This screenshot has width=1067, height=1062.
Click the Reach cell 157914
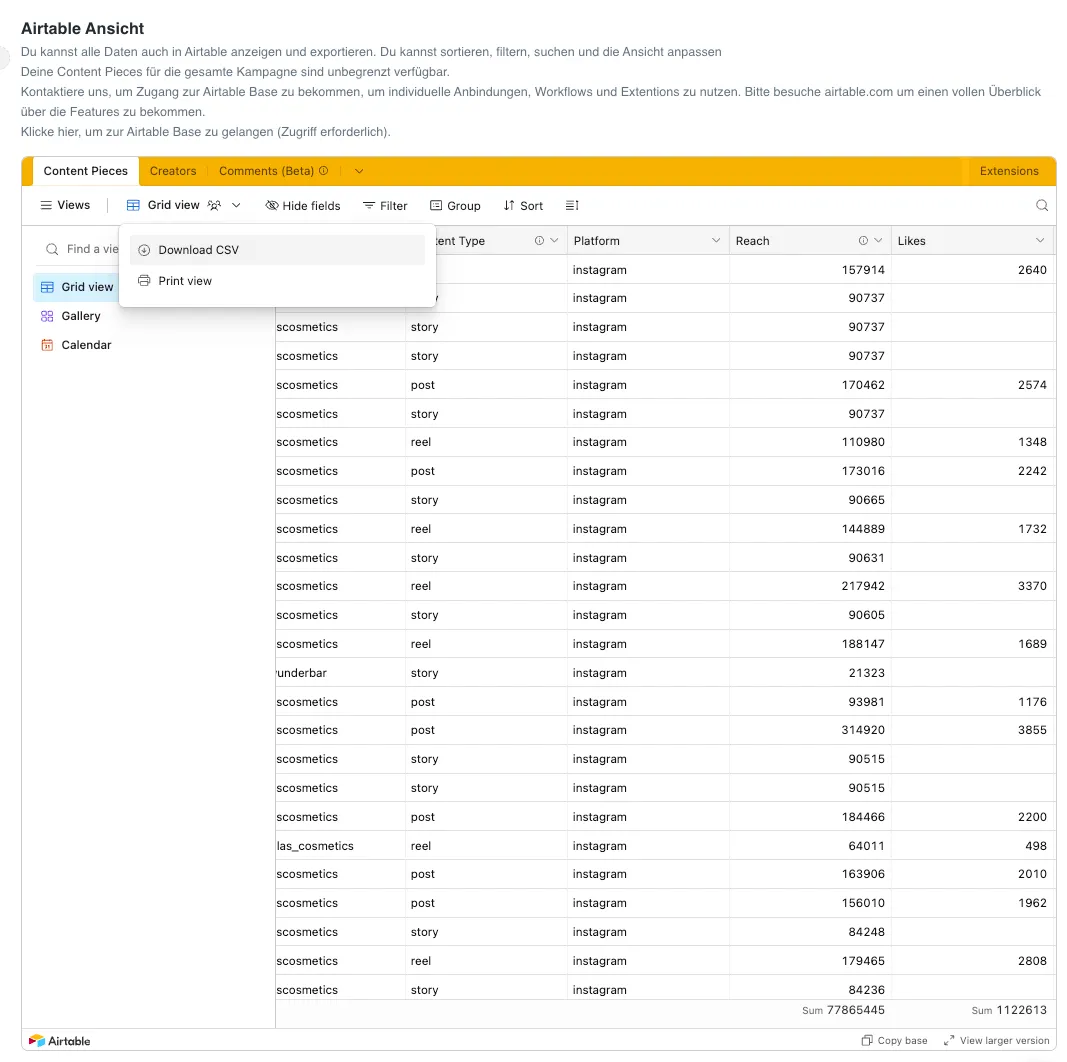810,270
